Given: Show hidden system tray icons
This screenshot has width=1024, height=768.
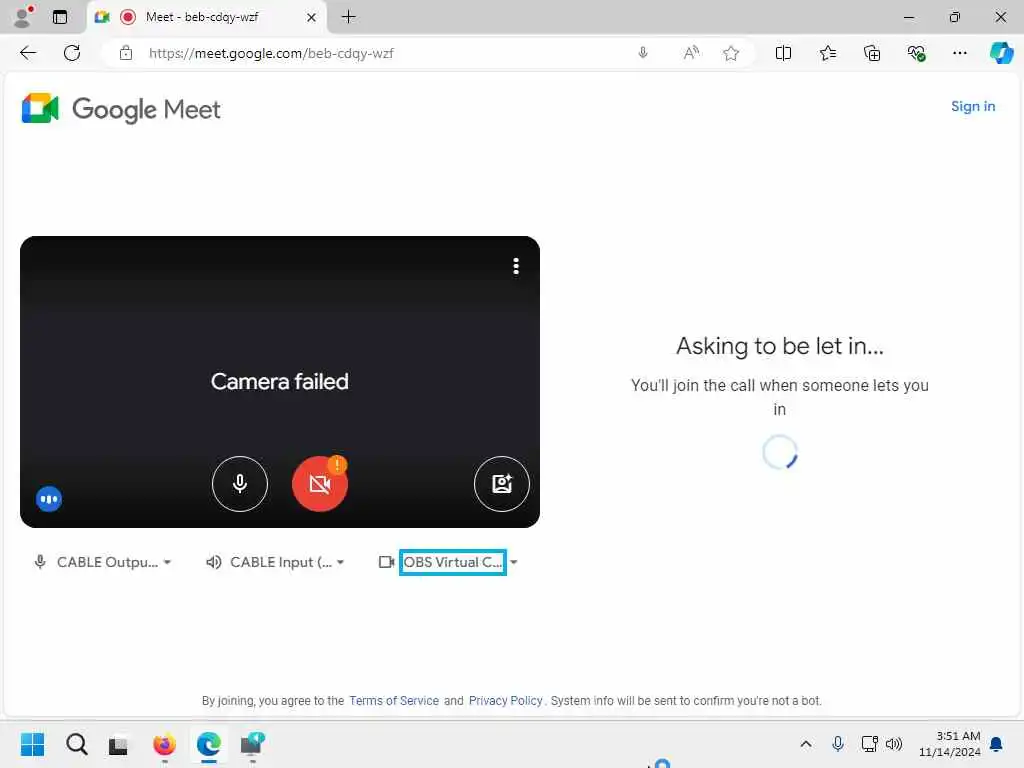Looking at the screenshot, I should [x=806, y=744].
